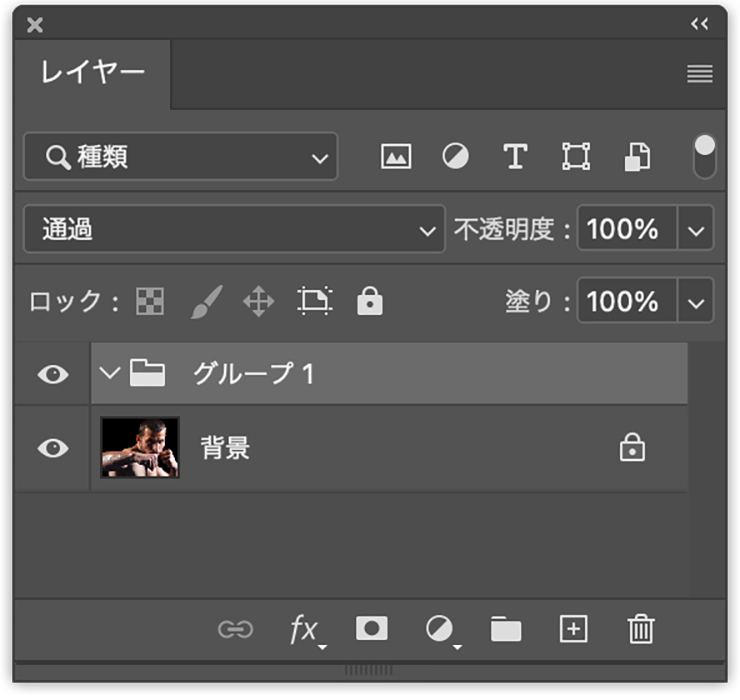Filter layers by shape type
Image resolution: width=740 pixels, height=700 pixels.
(576, 157)
